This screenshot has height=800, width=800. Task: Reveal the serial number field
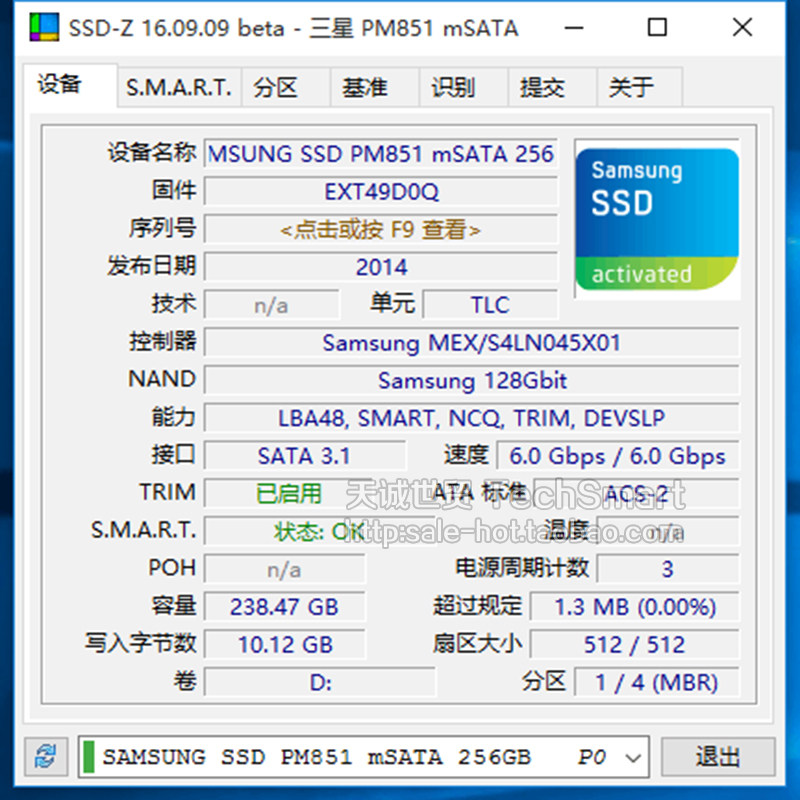(x=382, y=229)
